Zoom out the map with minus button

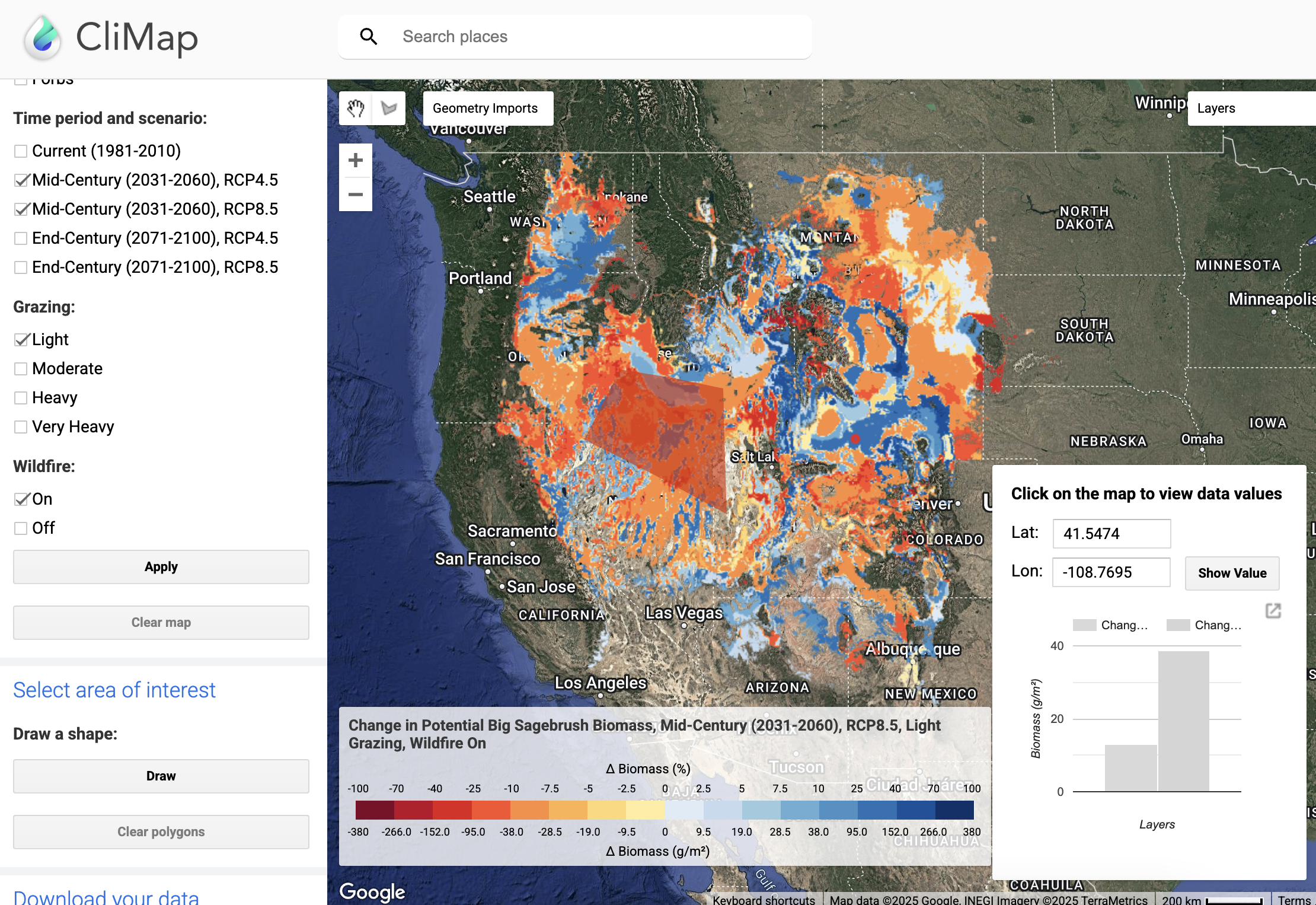coord(356,195)
